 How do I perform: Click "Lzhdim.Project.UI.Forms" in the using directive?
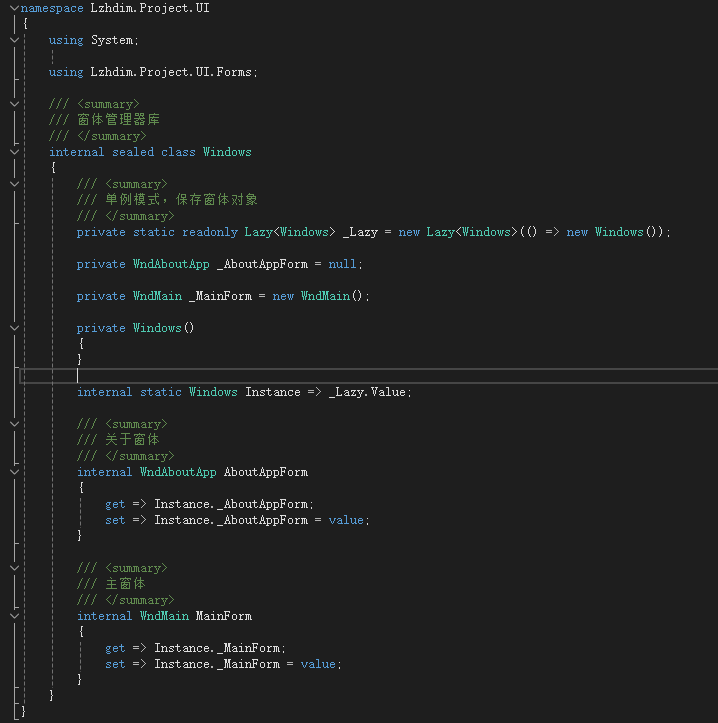pos(171,72)
